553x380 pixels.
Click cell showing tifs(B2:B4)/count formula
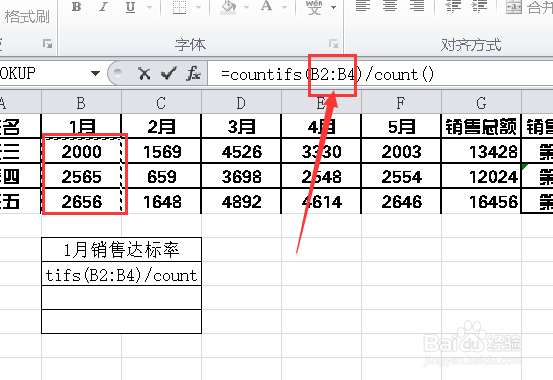121,274
